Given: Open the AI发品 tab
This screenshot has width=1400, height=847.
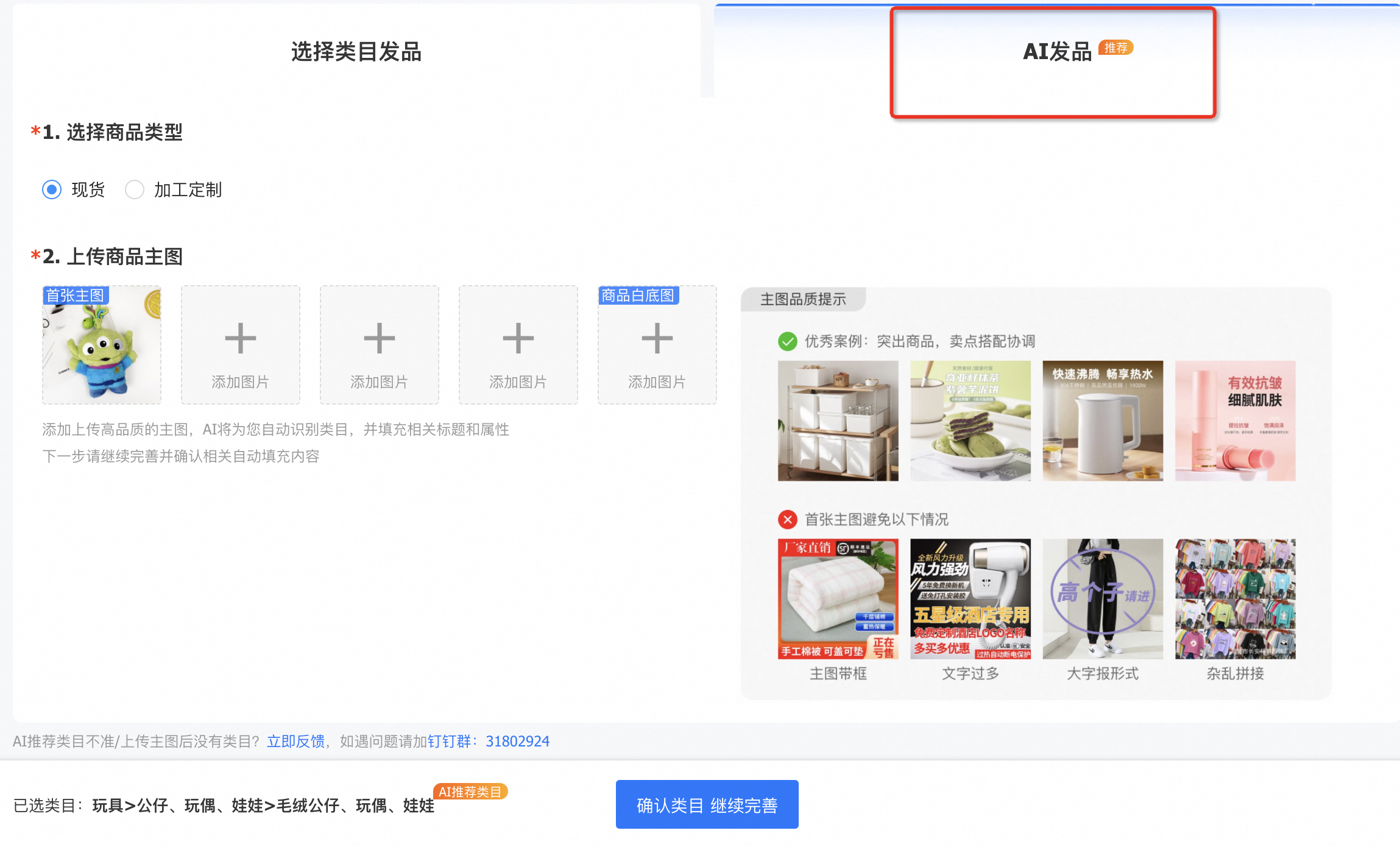Looking at the screenshot, I should point(1057,52).
